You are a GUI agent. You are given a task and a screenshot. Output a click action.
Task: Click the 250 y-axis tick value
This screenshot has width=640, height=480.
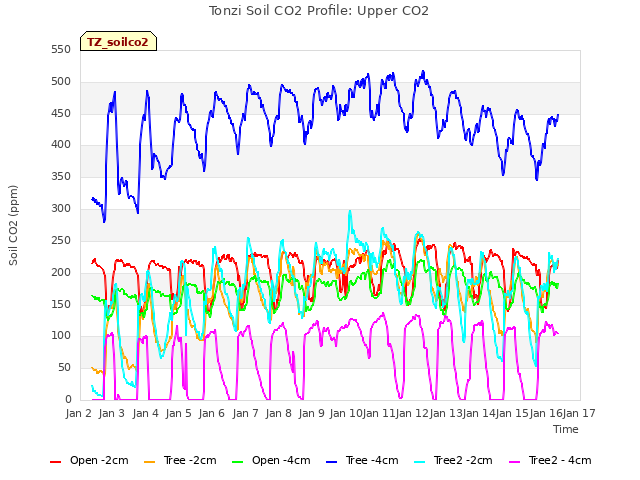(61, 240)
